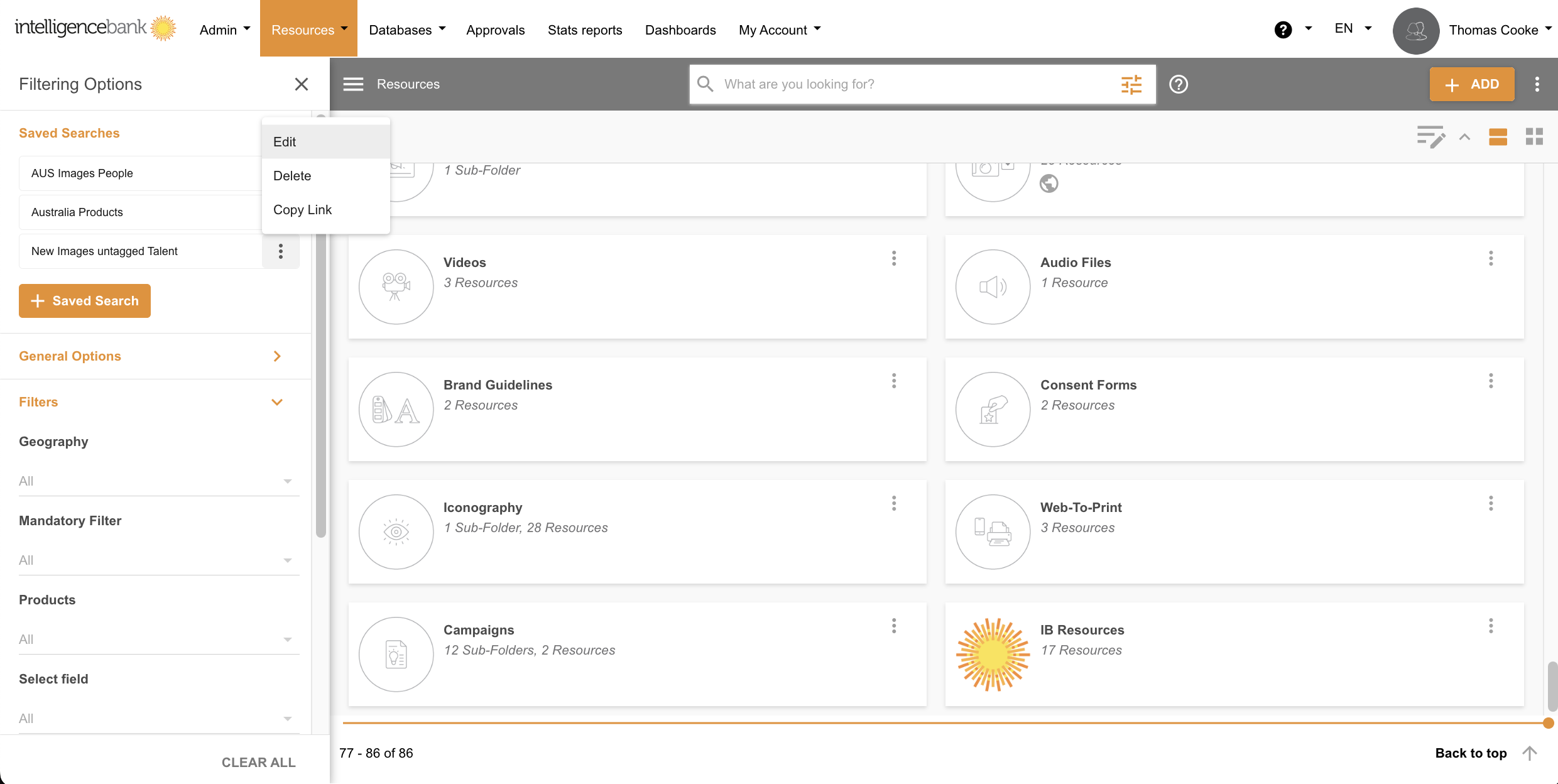Click the Back to top arrow icon

(1530, 753)
